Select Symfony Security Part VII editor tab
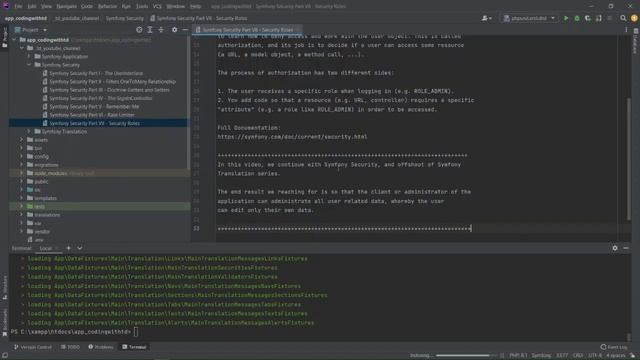 (247, 30)
